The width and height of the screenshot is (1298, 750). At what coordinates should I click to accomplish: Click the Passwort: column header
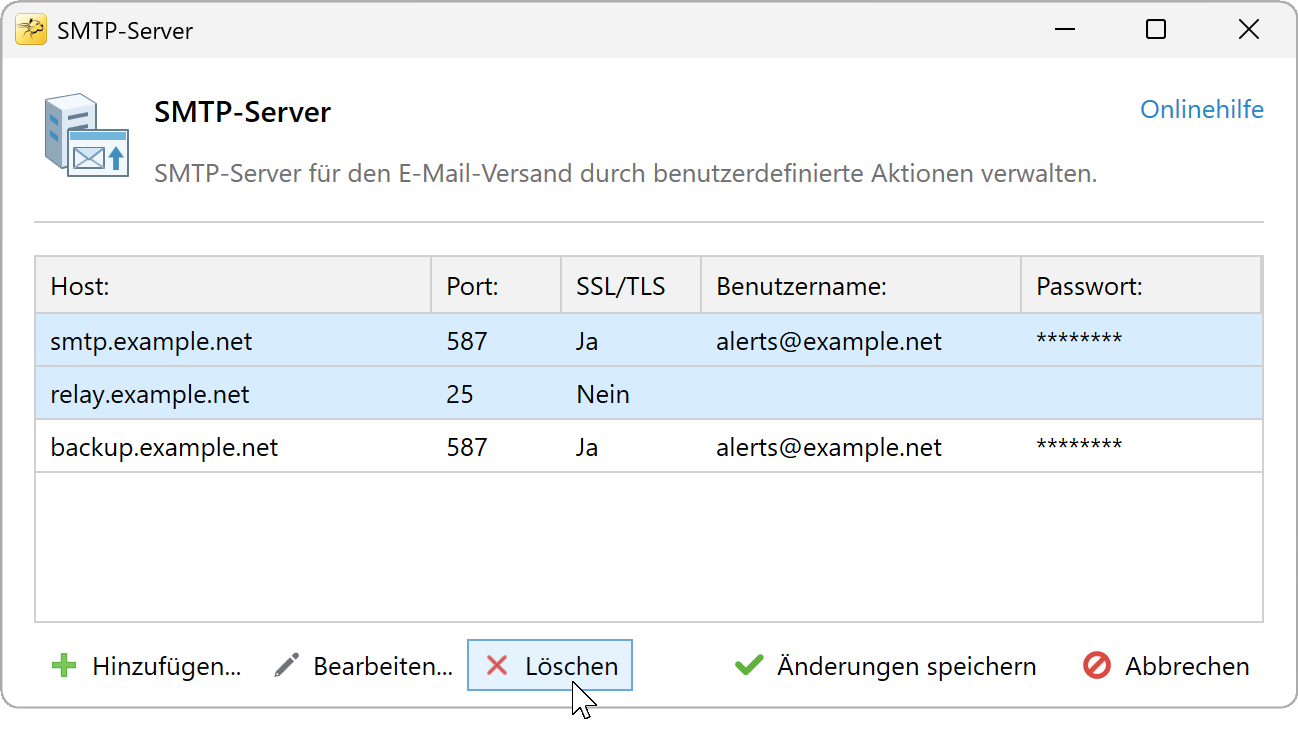[1141, 286]
